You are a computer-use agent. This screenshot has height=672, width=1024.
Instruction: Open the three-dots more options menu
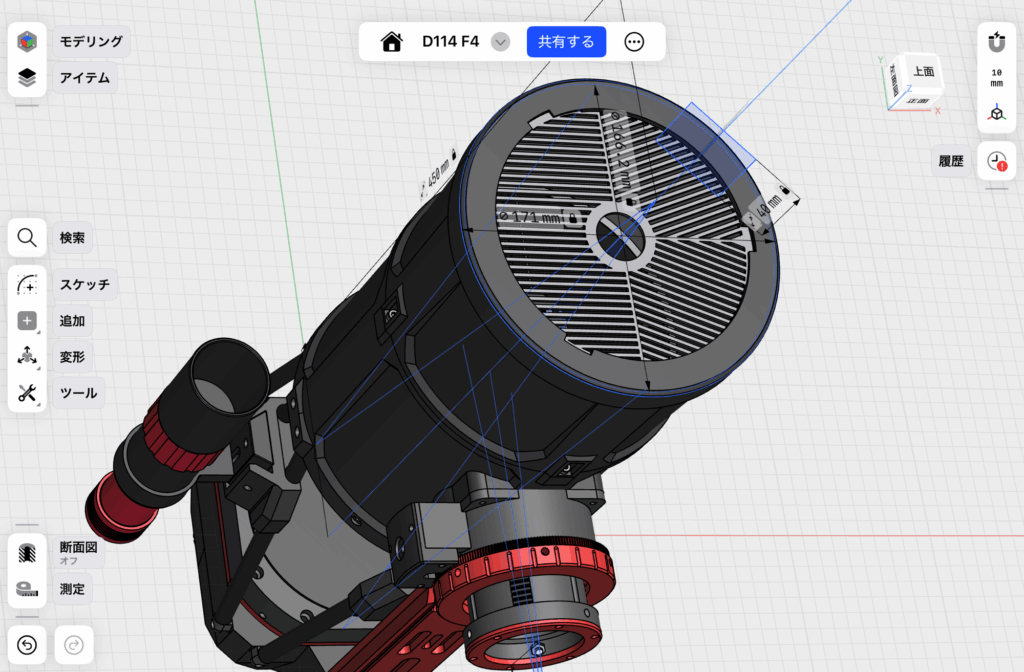pyautogui.click(x=634, y=42)
